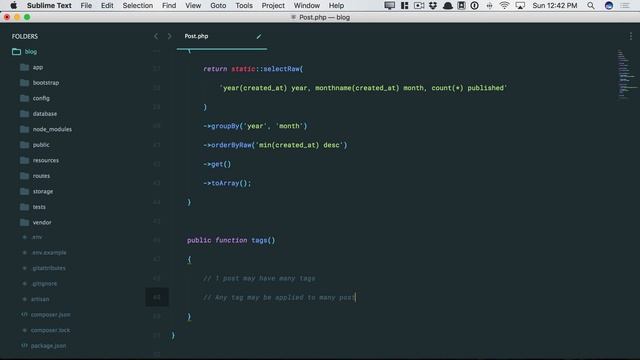
Task: Click the '->get()' code line
Action: click(217, 164)
